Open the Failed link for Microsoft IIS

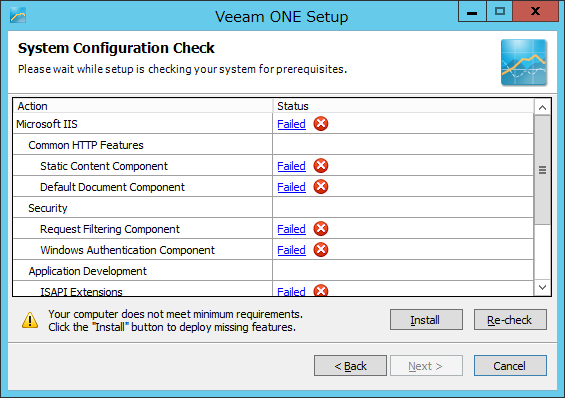(x=291, y=124)
